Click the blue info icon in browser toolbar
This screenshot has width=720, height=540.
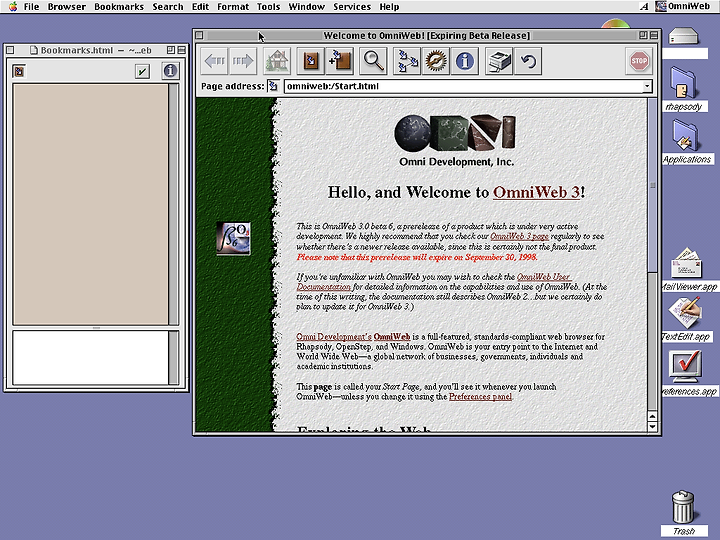[465, 61]
